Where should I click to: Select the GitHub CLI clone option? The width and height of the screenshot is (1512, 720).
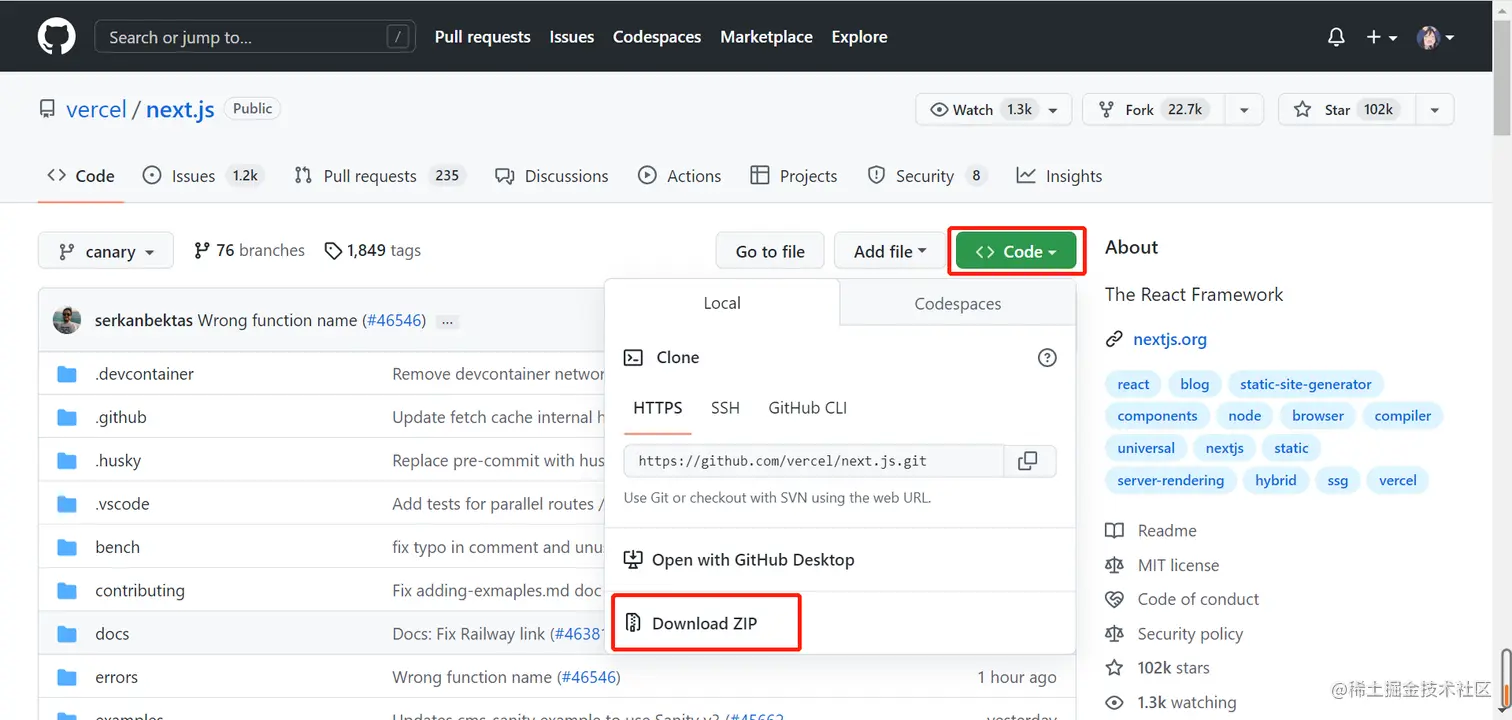pos(808,408)
